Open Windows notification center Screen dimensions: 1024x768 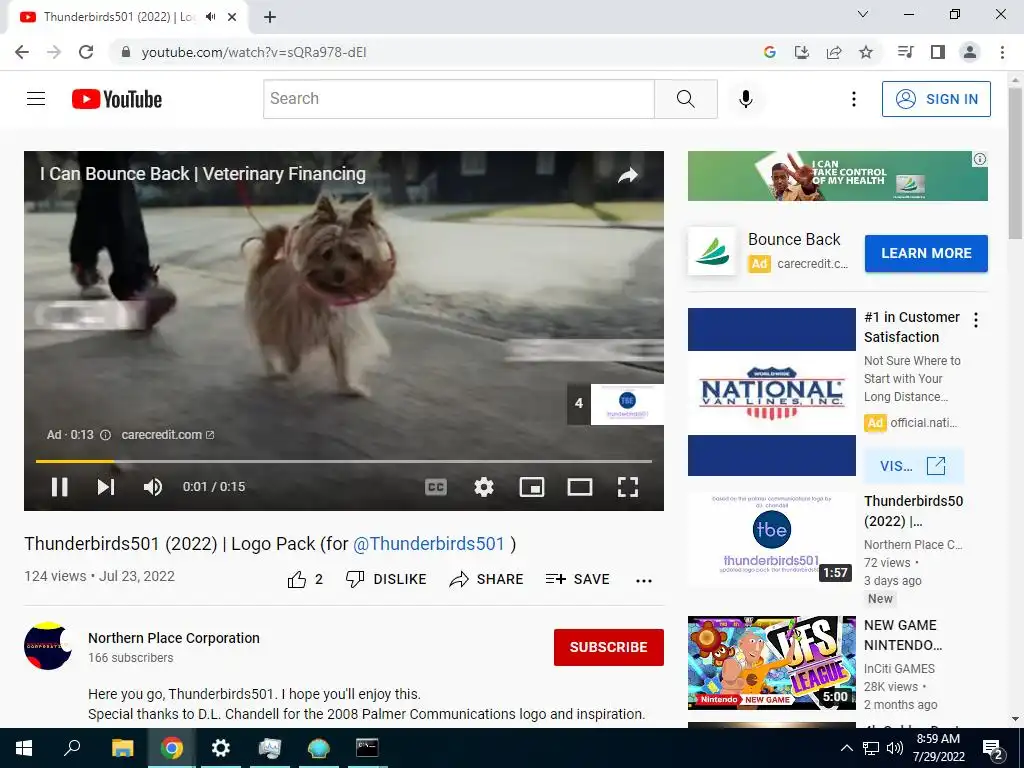[x=993, y=748]
